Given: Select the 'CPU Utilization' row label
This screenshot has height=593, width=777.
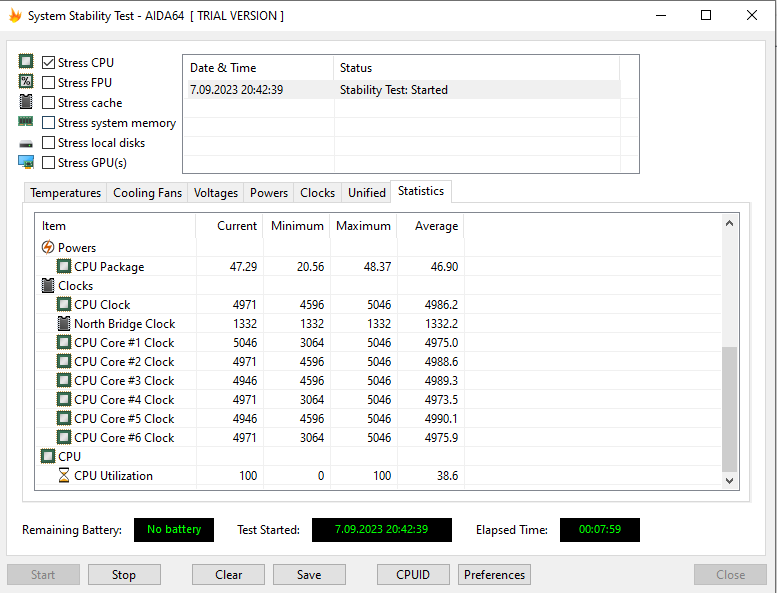Looking at the screenshot, I should click(113, 476).
